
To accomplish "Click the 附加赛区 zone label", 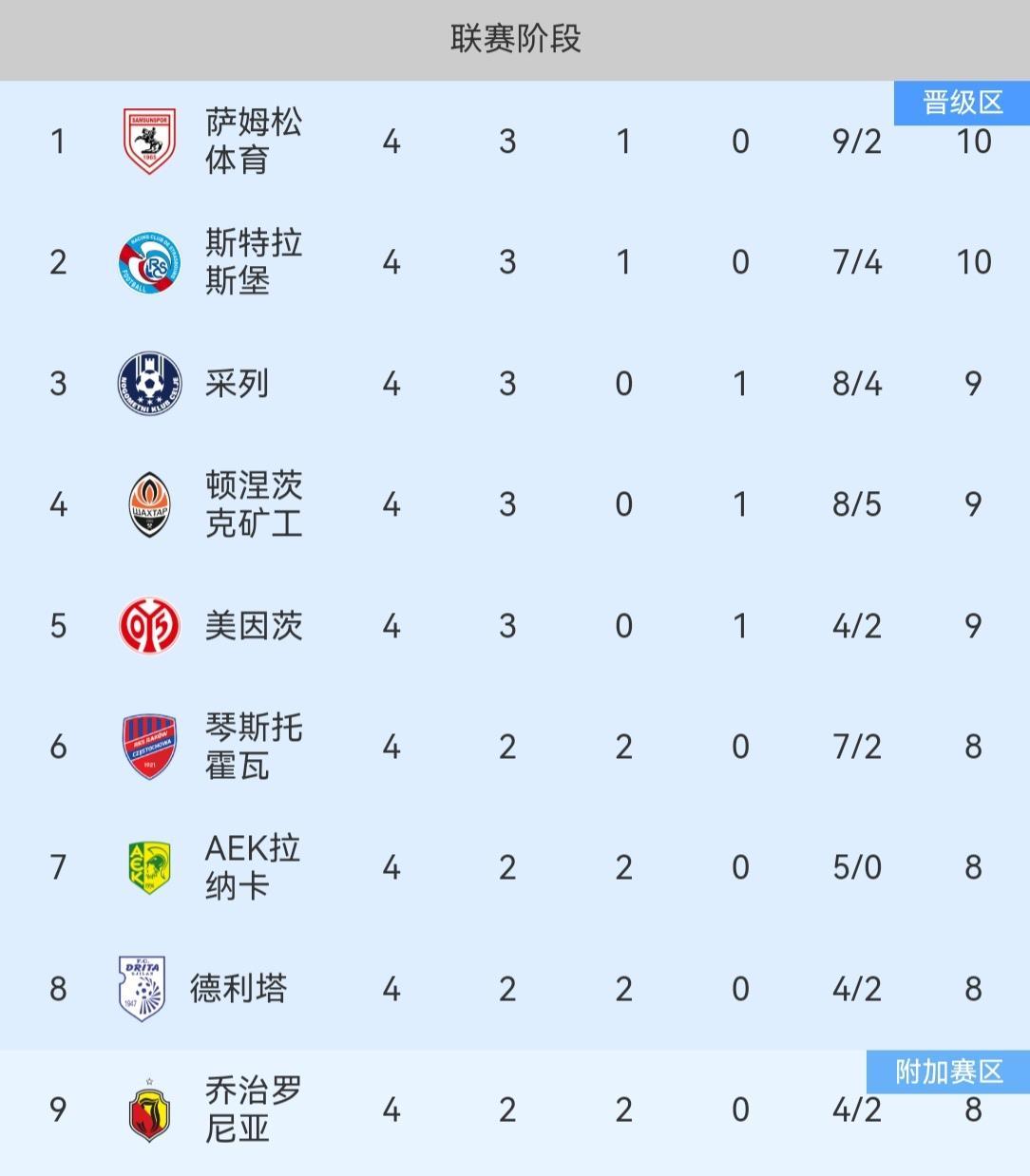I will (x=948, y=1072).
